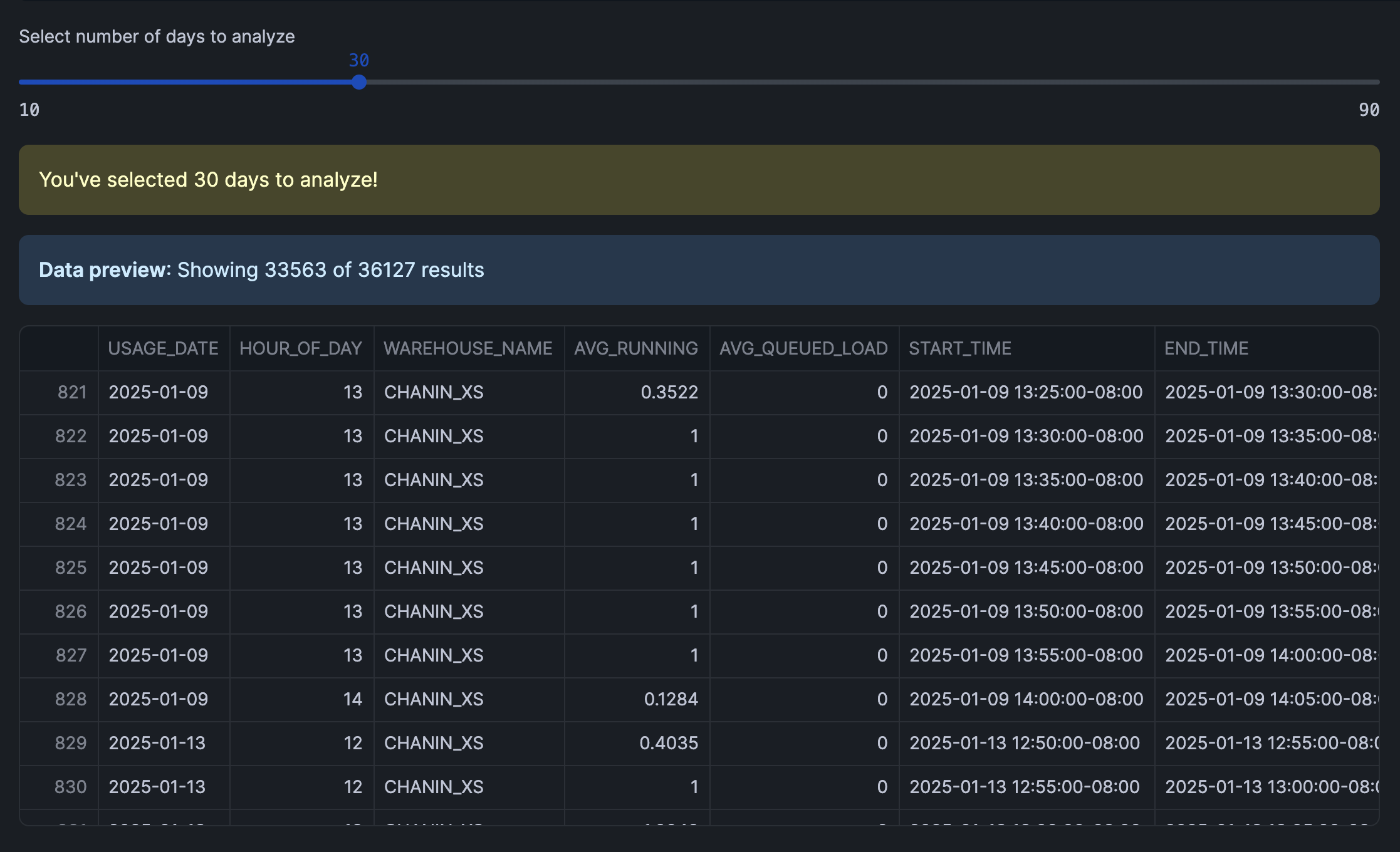Screen dimensions: 1400x852
Task: Click the START_TIME column header
Action: tap(960, 348)
